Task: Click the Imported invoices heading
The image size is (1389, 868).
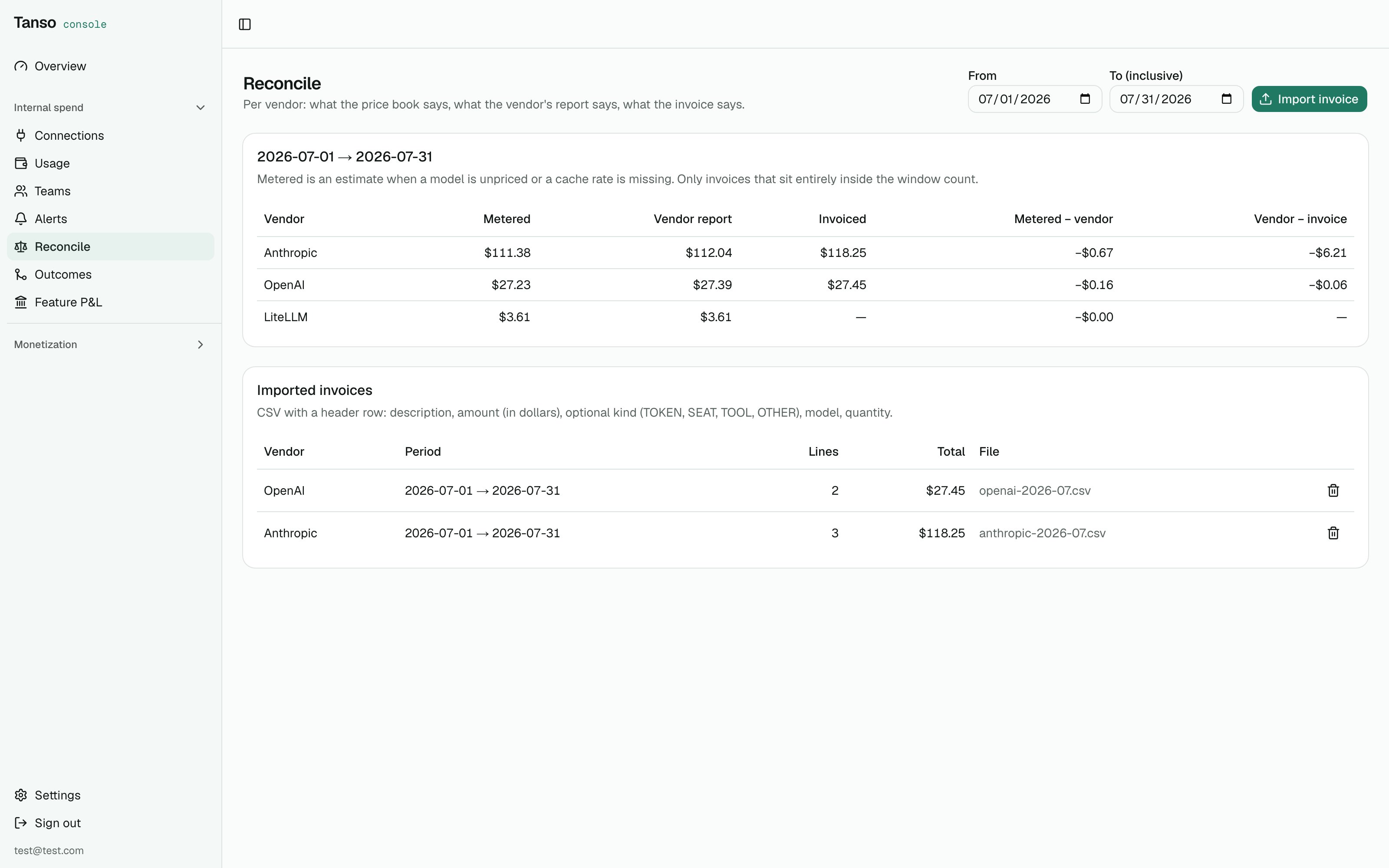Action: (315, 390)
